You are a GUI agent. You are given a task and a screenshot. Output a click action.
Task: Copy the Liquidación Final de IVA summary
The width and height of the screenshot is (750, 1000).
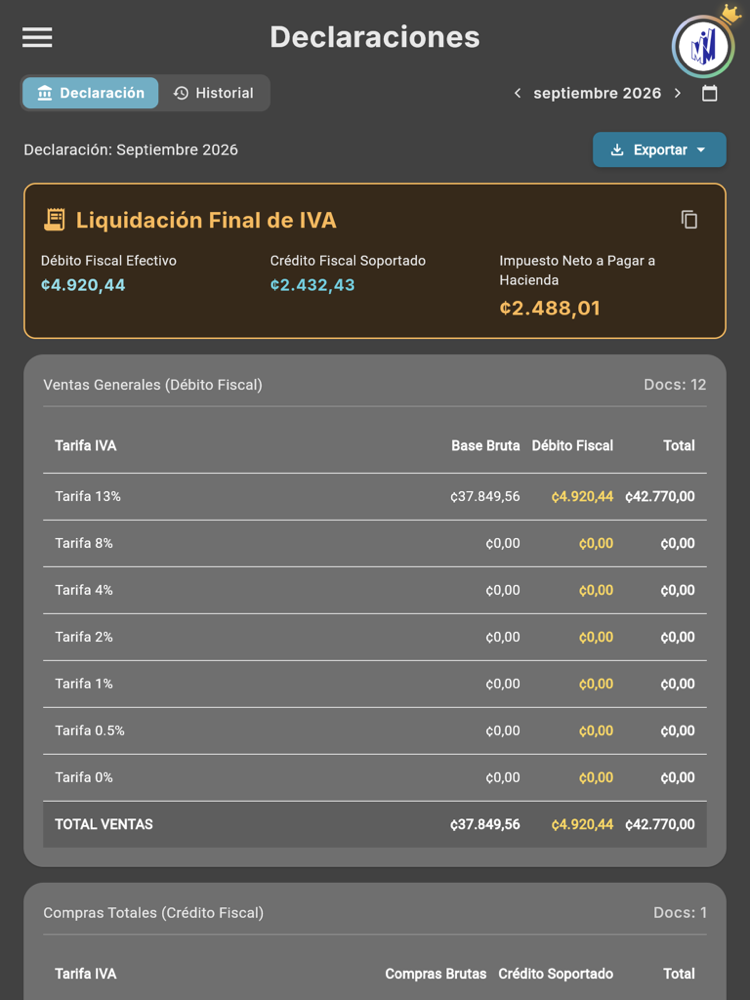[x=689, y=220]
